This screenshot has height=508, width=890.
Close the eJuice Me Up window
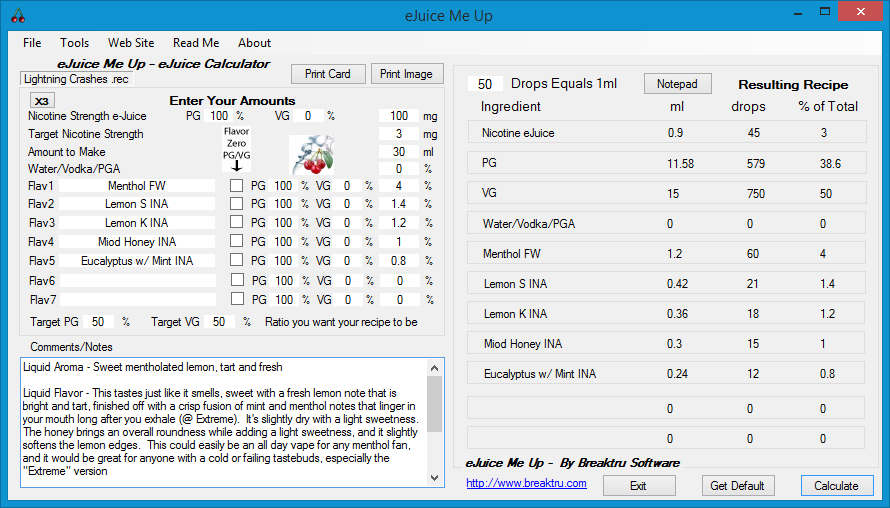860,12
